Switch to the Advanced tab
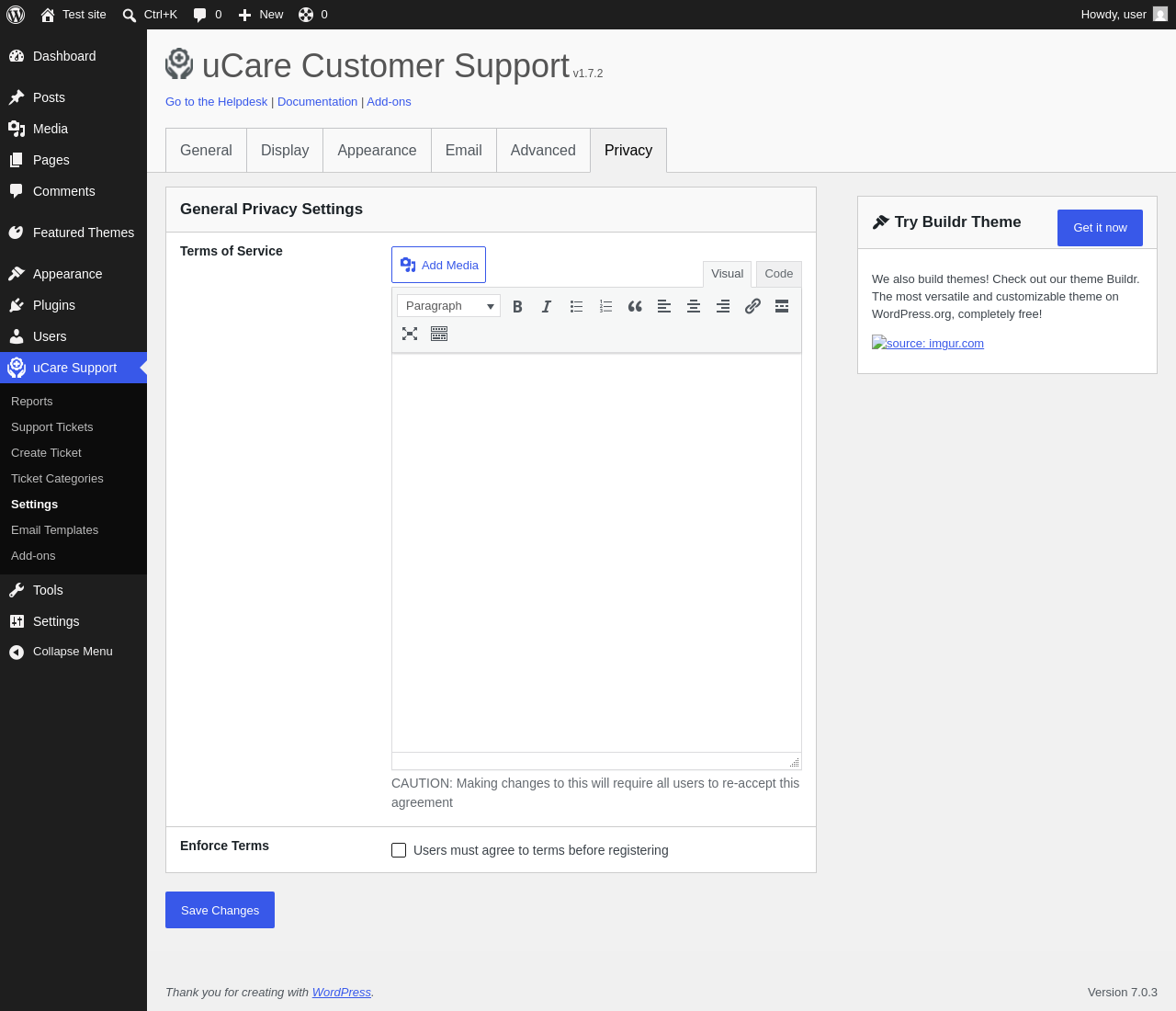The width and height of the screenshot is (1176, 1011). [543, 150]
